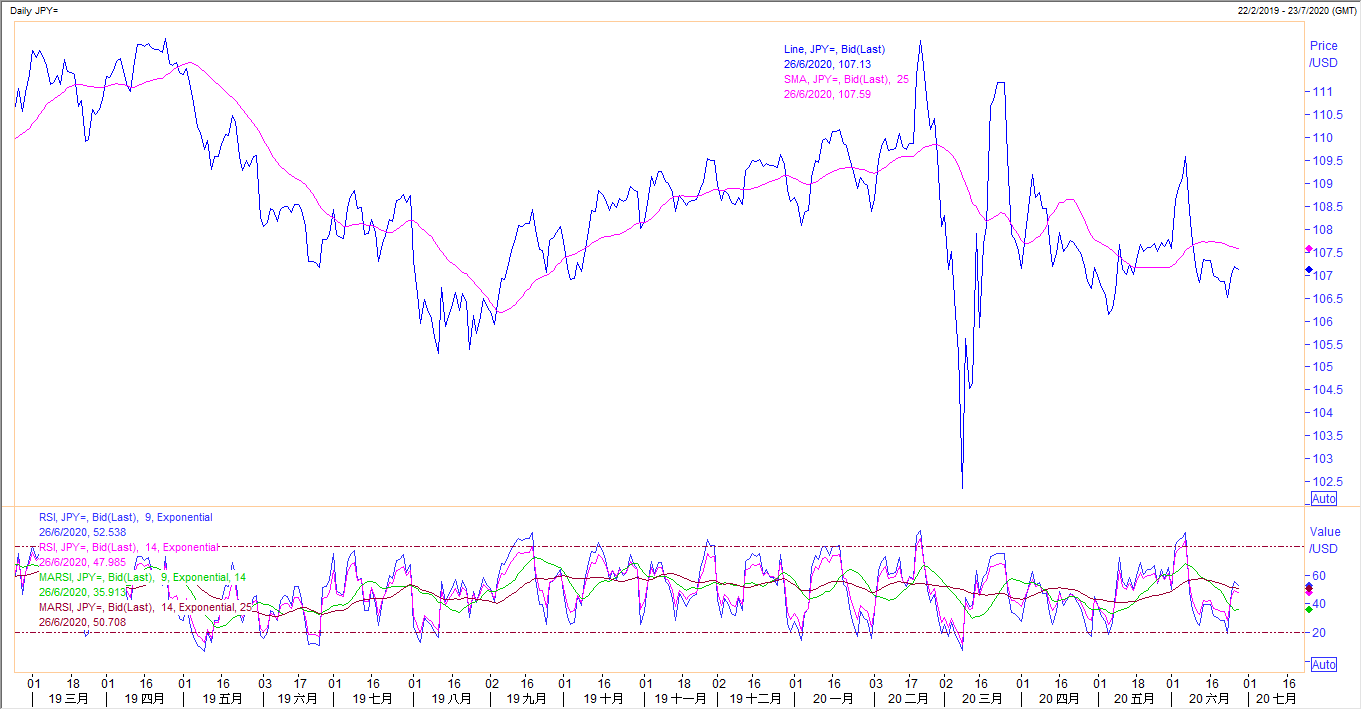The image size is (1362, 710).
Task: Click the MARSI value '26/6/2020, 50.708'
Action: click(84, 622)
